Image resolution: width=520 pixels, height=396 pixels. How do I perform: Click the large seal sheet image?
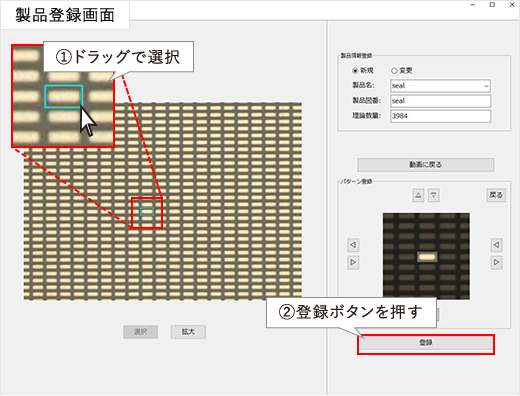163,201
